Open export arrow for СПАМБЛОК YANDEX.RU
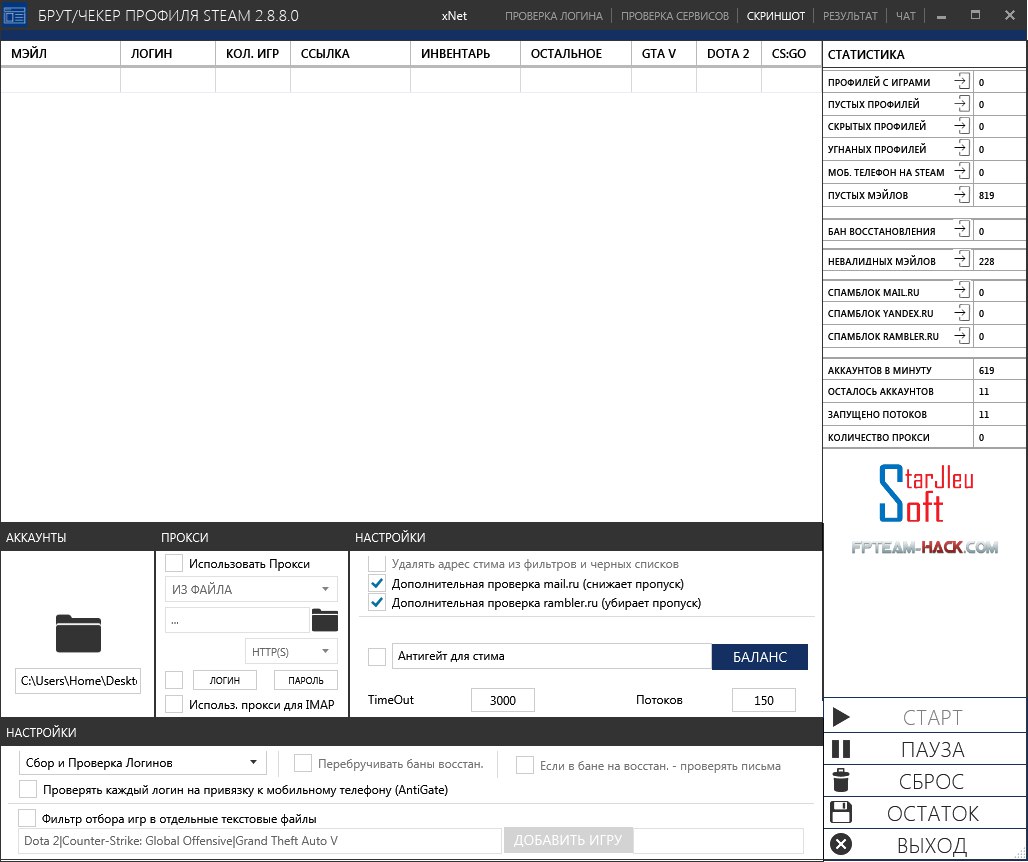This screenshot has width=1028, height=862. [x=961, y=313]
